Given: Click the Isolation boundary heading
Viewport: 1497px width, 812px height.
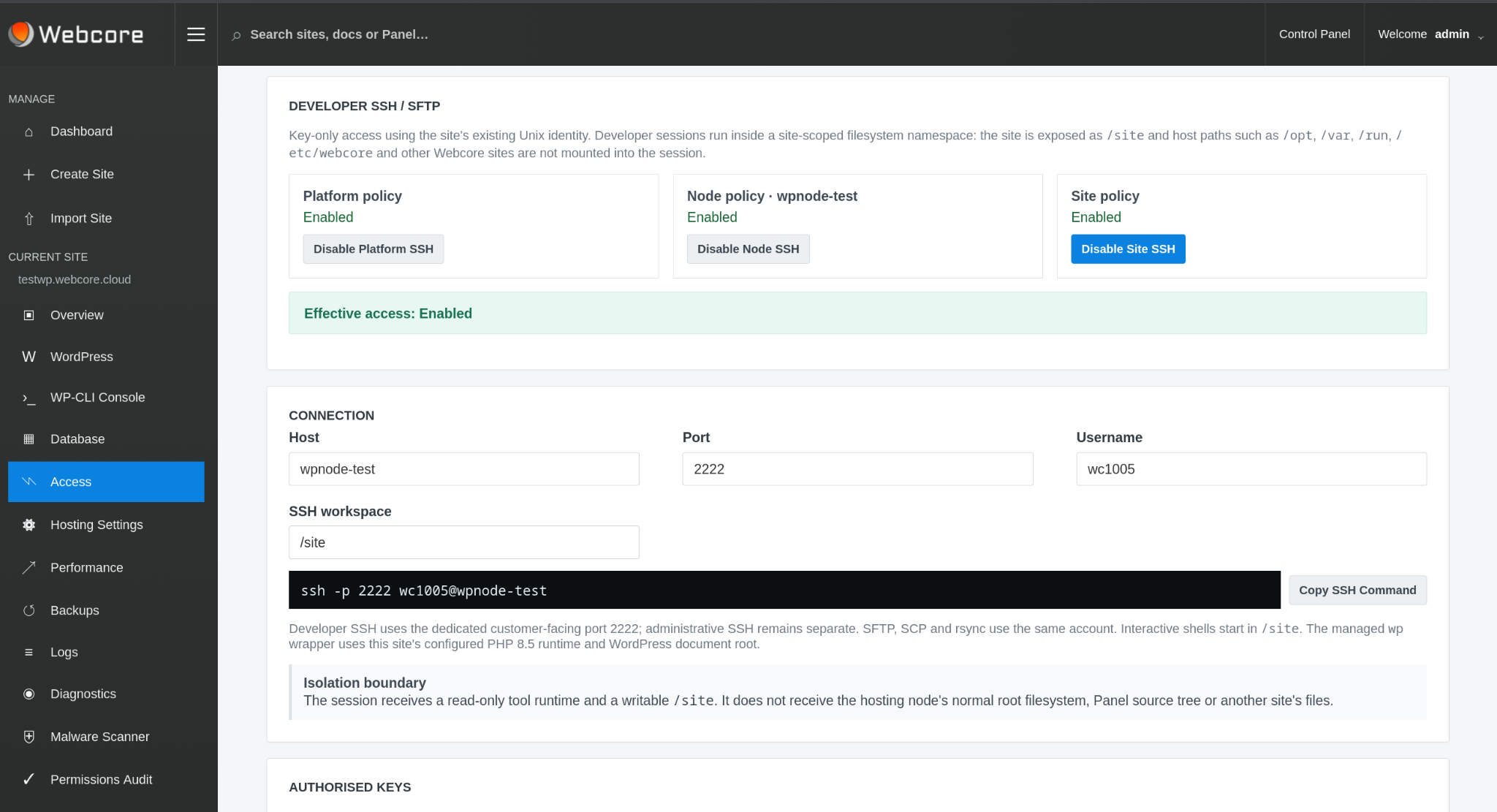Looking at the screenshot, I should click(x=365, y=683).
